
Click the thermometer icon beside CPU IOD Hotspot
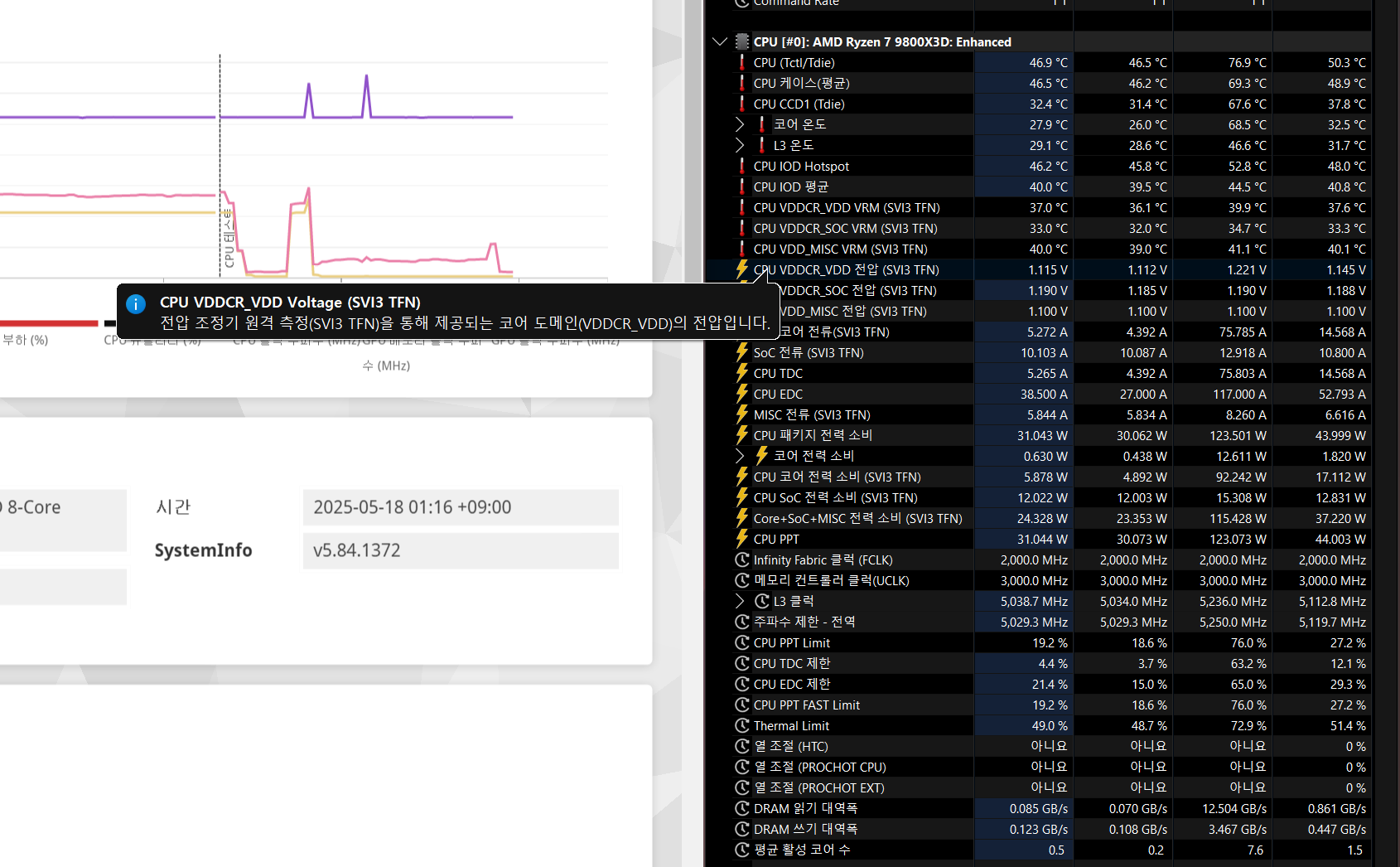pos(741,166)
